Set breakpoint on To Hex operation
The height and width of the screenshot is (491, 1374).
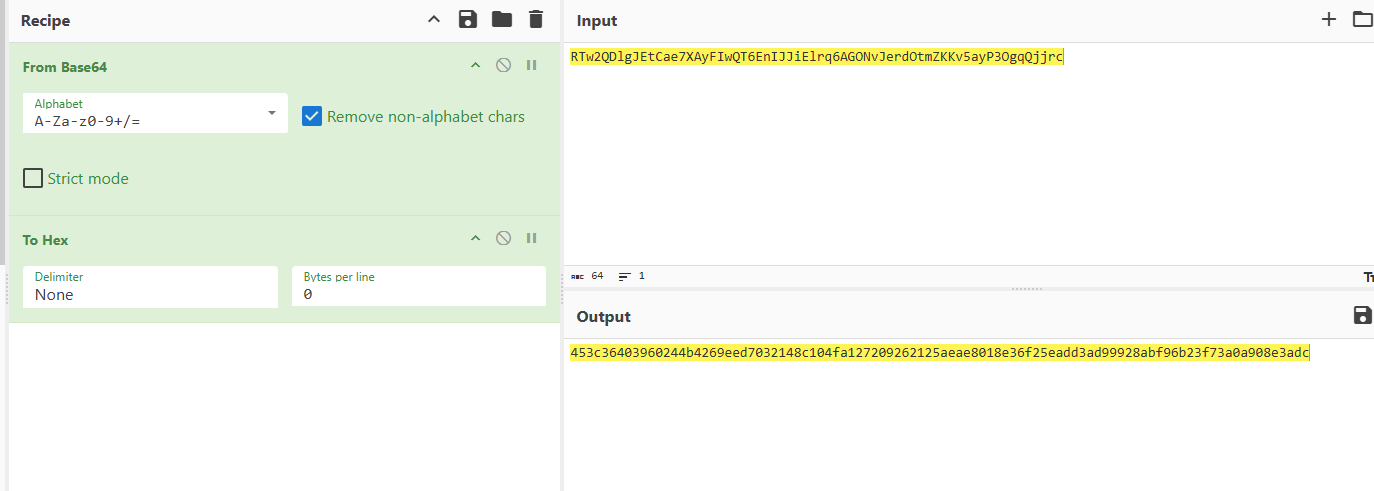tap(532, 238)
